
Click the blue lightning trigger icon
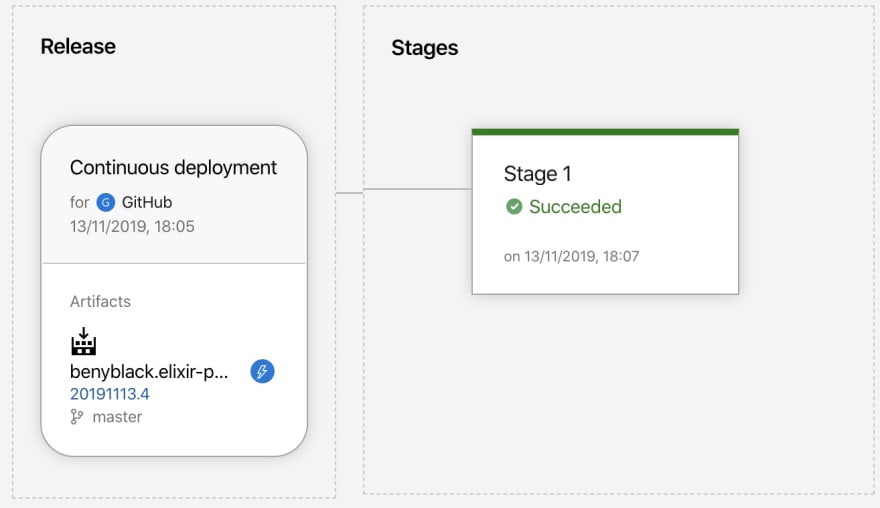pyautogui.click(x=262, y=371)
